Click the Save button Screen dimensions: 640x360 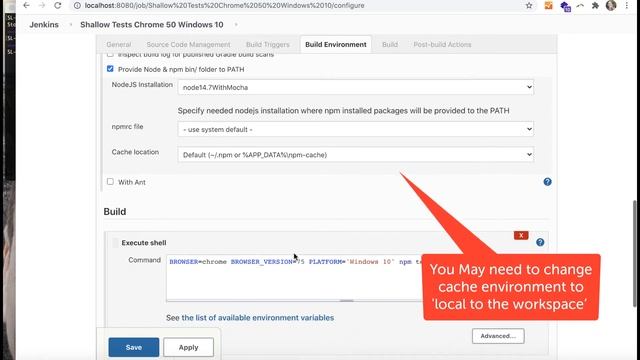point(134,347)
